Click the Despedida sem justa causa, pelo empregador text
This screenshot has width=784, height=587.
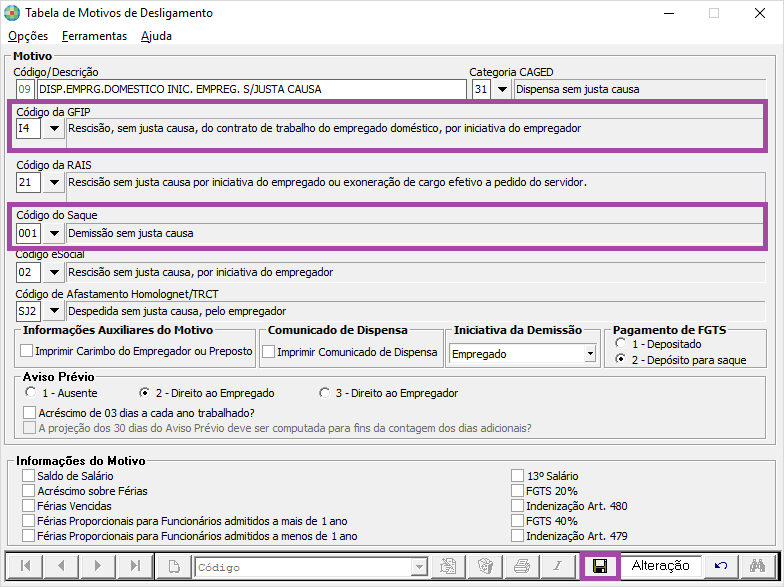177,311
